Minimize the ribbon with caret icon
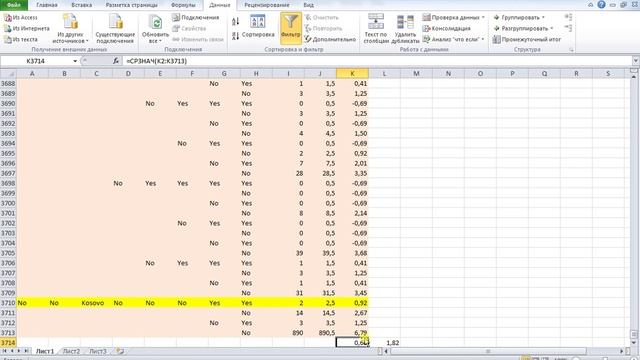The image size is (640, 360). pos(591,5)
